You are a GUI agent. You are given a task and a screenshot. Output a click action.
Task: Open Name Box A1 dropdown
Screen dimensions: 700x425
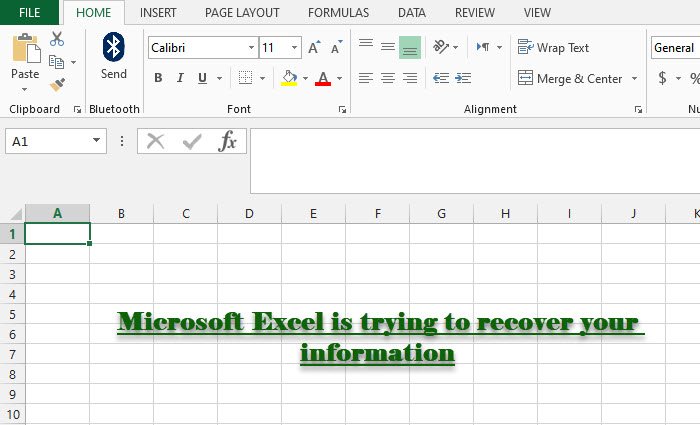[x=96, y=140]
